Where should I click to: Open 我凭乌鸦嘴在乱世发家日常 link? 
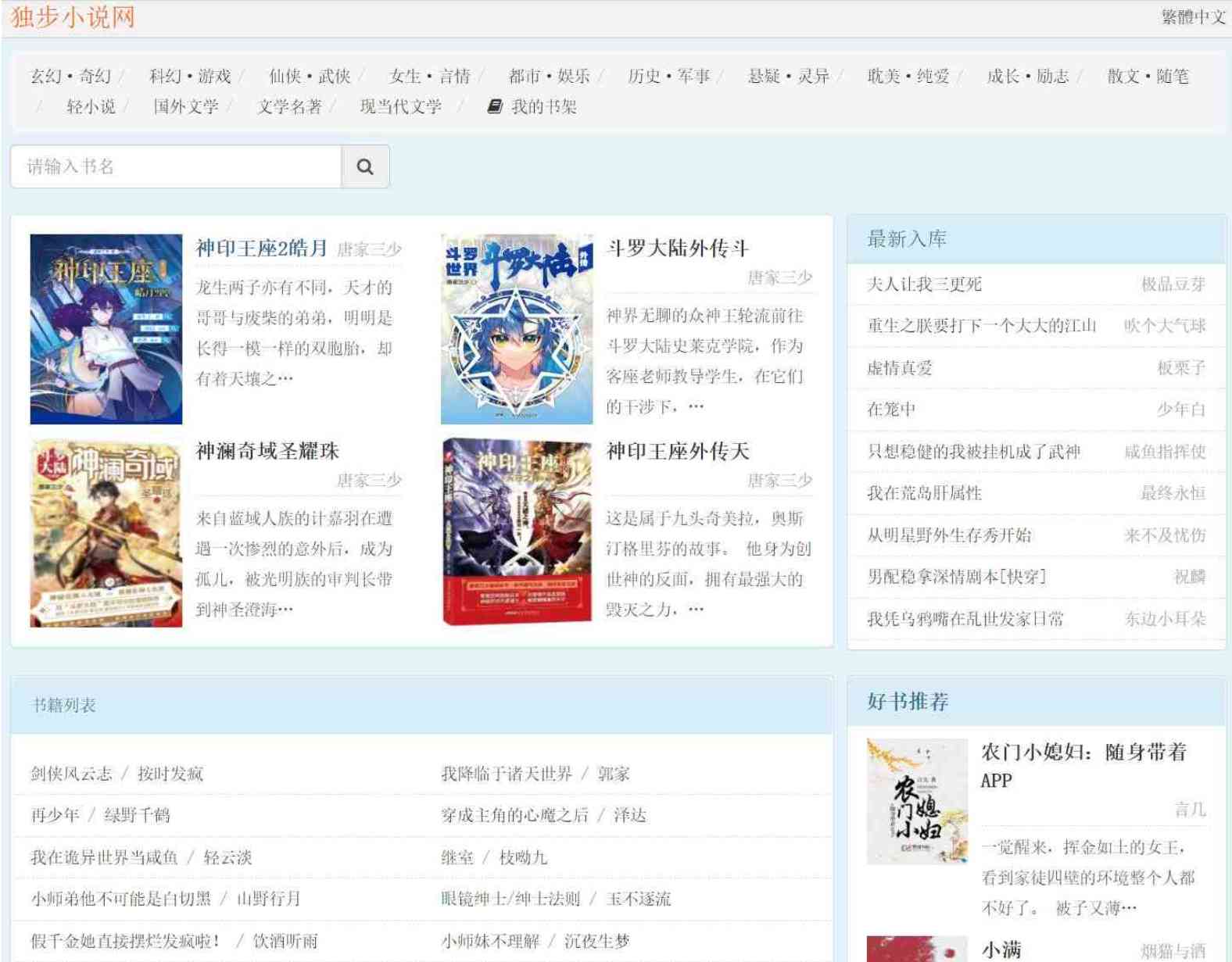[965, 619]
